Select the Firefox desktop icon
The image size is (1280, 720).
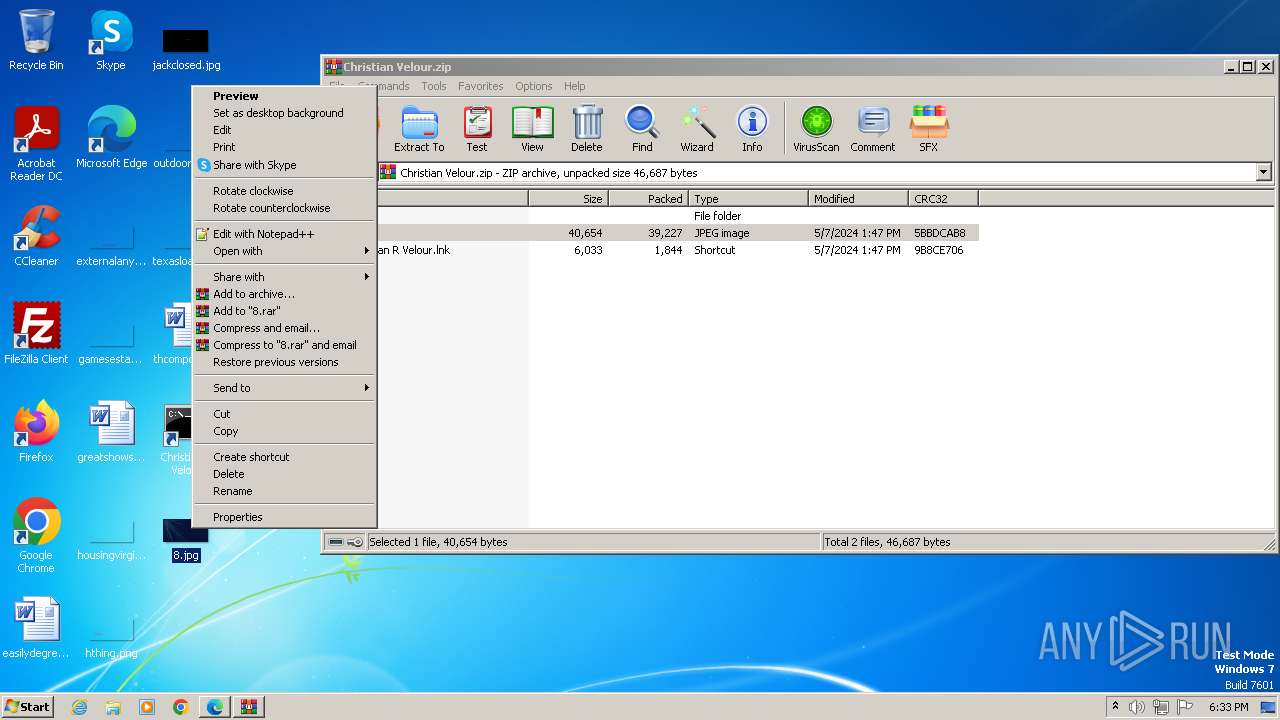coord(36,431)
